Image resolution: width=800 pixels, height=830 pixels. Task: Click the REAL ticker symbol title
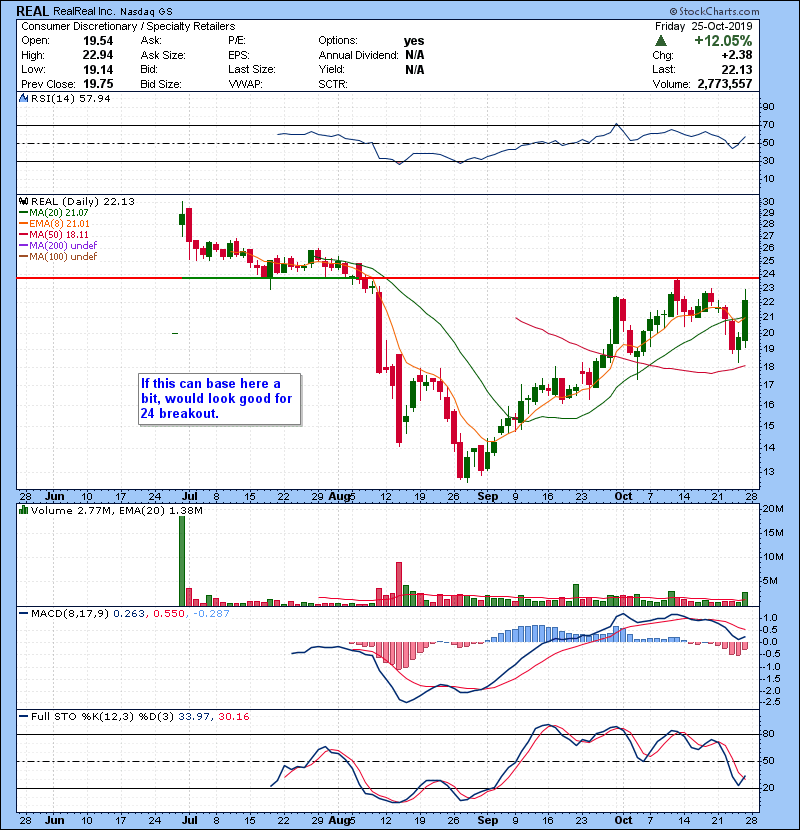32,11
